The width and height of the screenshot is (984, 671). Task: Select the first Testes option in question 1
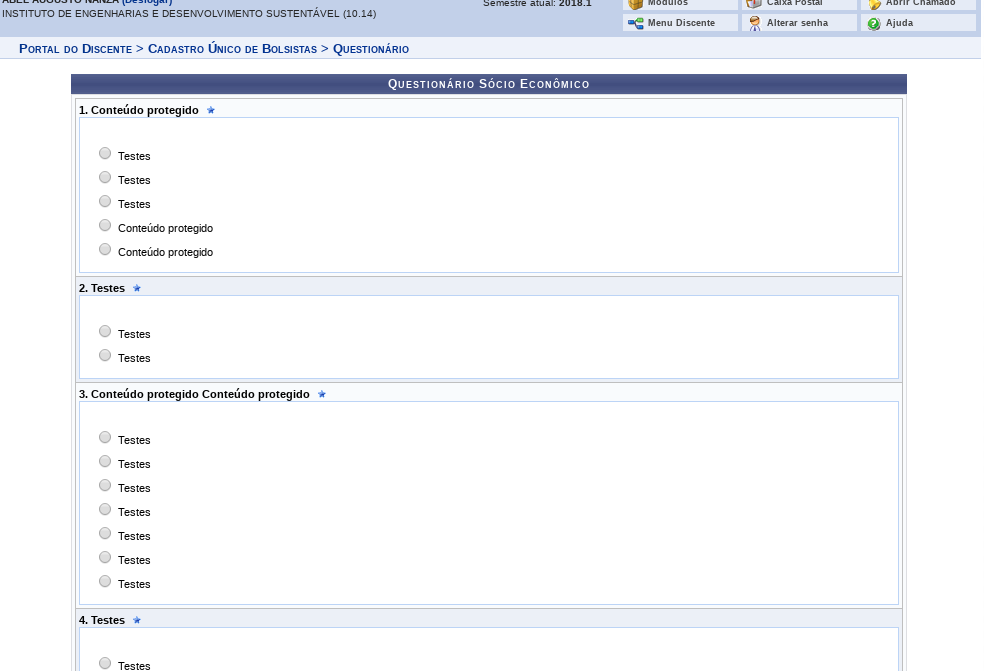tap(105, 153)
